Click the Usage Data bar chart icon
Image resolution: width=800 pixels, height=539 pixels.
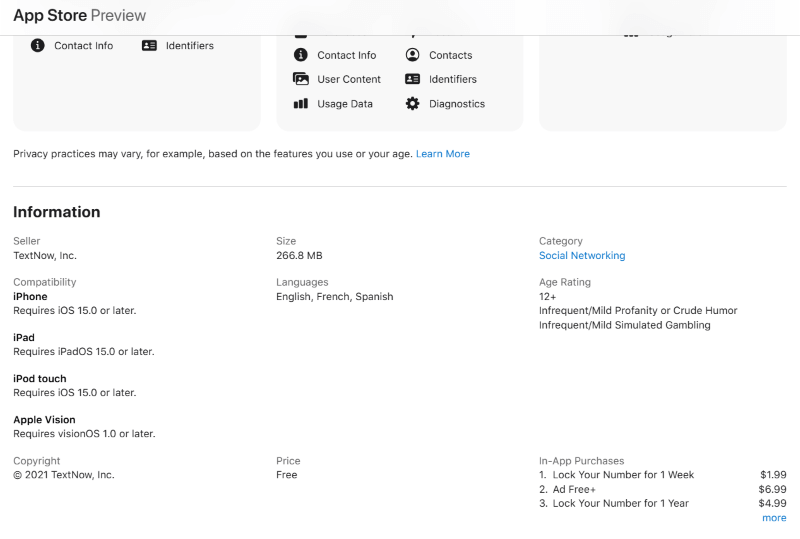[x=301, y=104]
